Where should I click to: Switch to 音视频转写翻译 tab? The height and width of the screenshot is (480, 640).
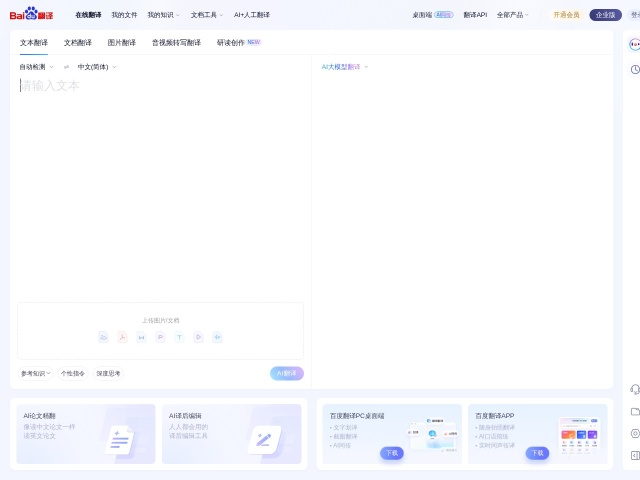[176, 42]
